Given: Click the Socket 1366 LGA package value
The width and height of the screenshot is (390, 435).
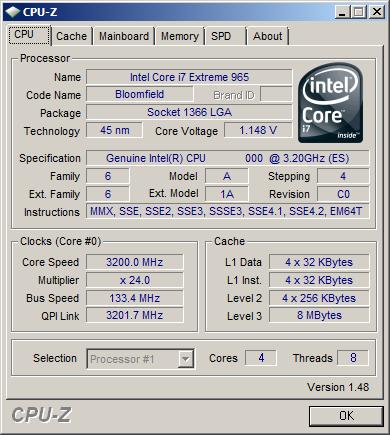Looking at the screenshot, I should [x=189, y=112].
